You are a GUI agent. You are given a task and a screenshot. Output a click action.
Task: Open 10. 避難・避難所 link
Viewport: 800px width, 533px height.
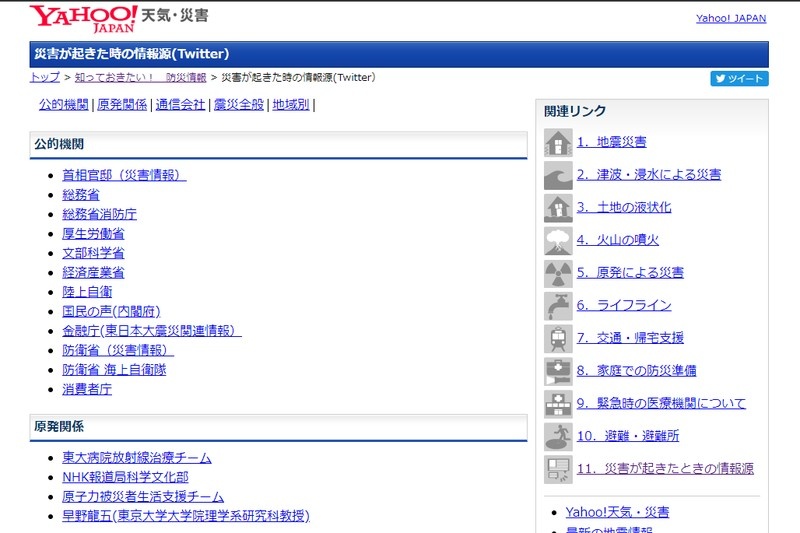click(x=628, y=436)
